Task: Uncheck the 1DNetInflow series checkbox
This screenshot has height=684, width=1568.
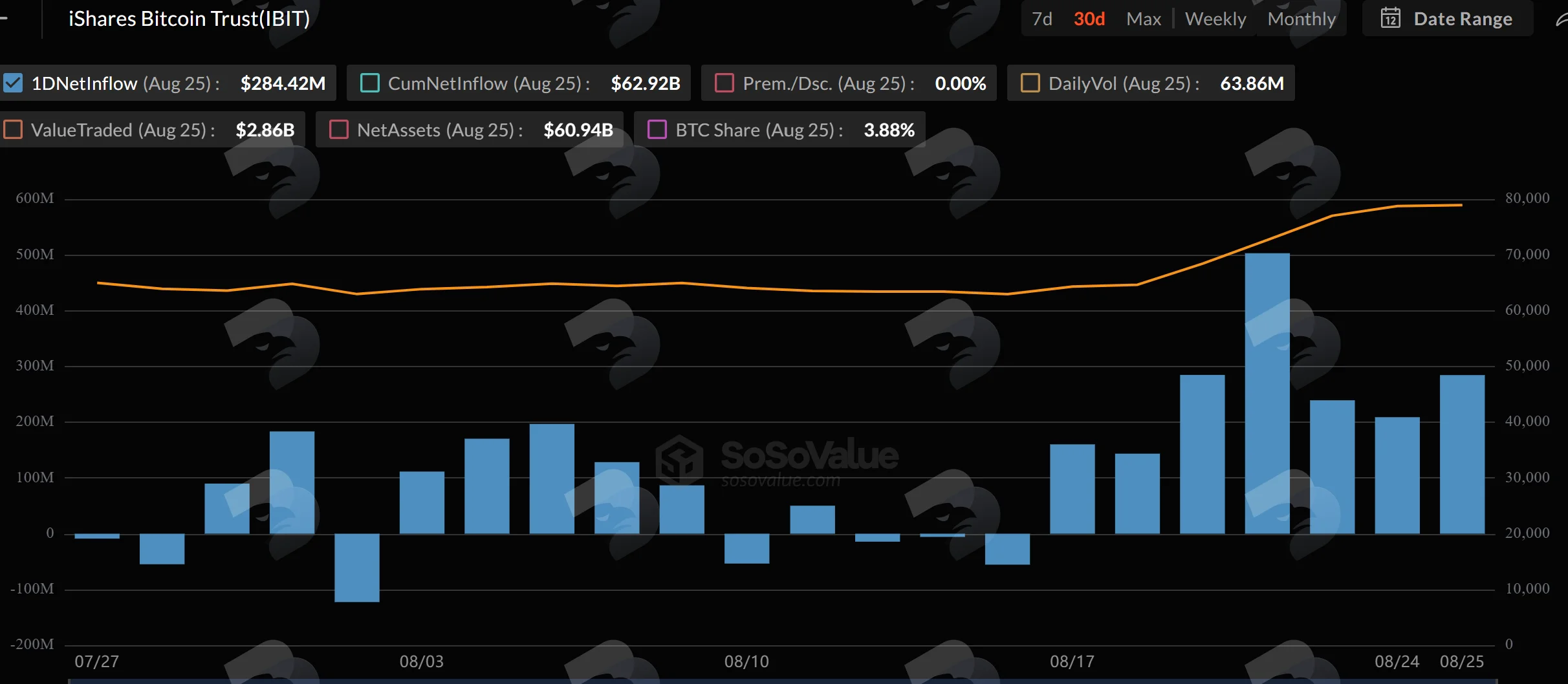Action: tap(13, 83)
